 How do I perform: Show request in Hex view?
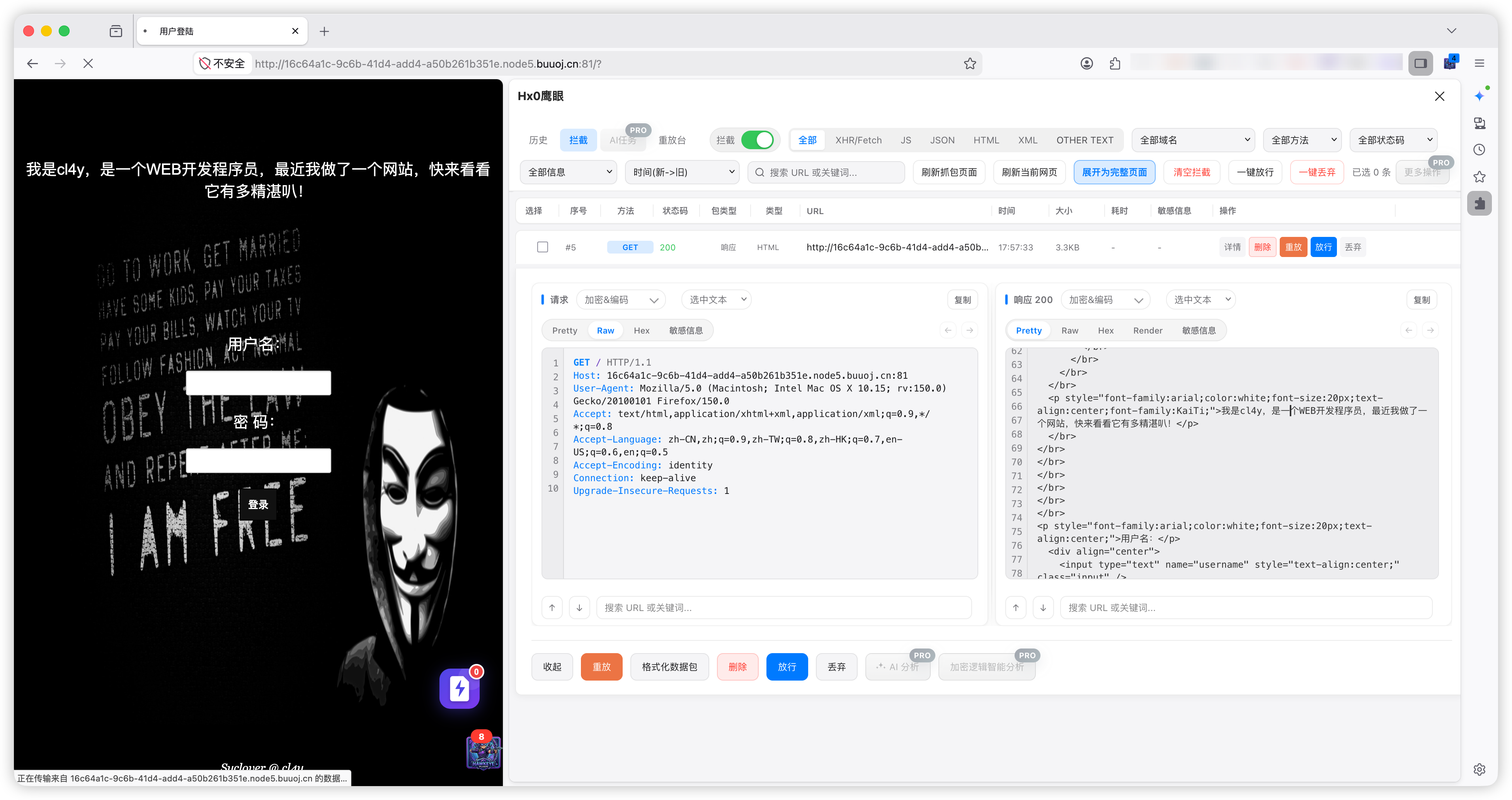[x=642, y=330]
